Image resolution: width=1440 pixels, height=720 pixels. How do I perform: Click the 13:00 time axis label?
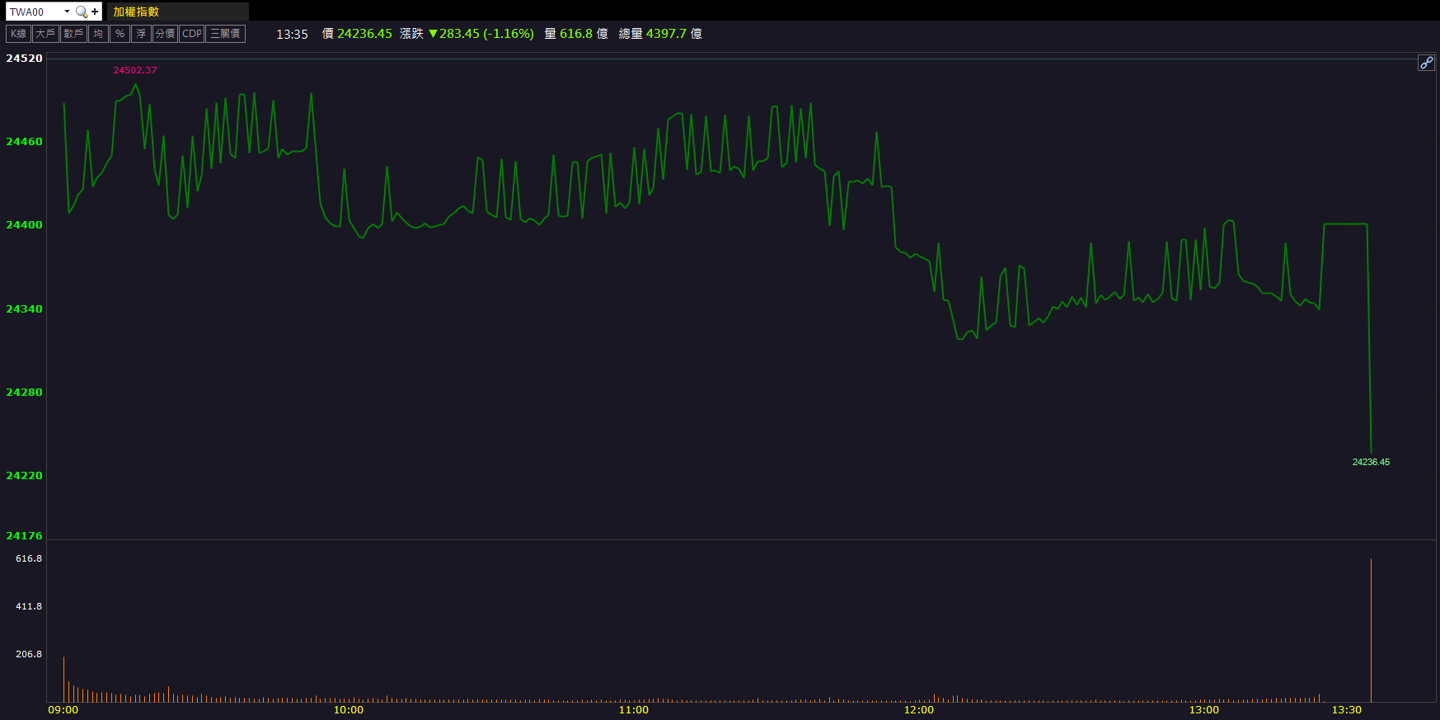[x=1204, y=710]
